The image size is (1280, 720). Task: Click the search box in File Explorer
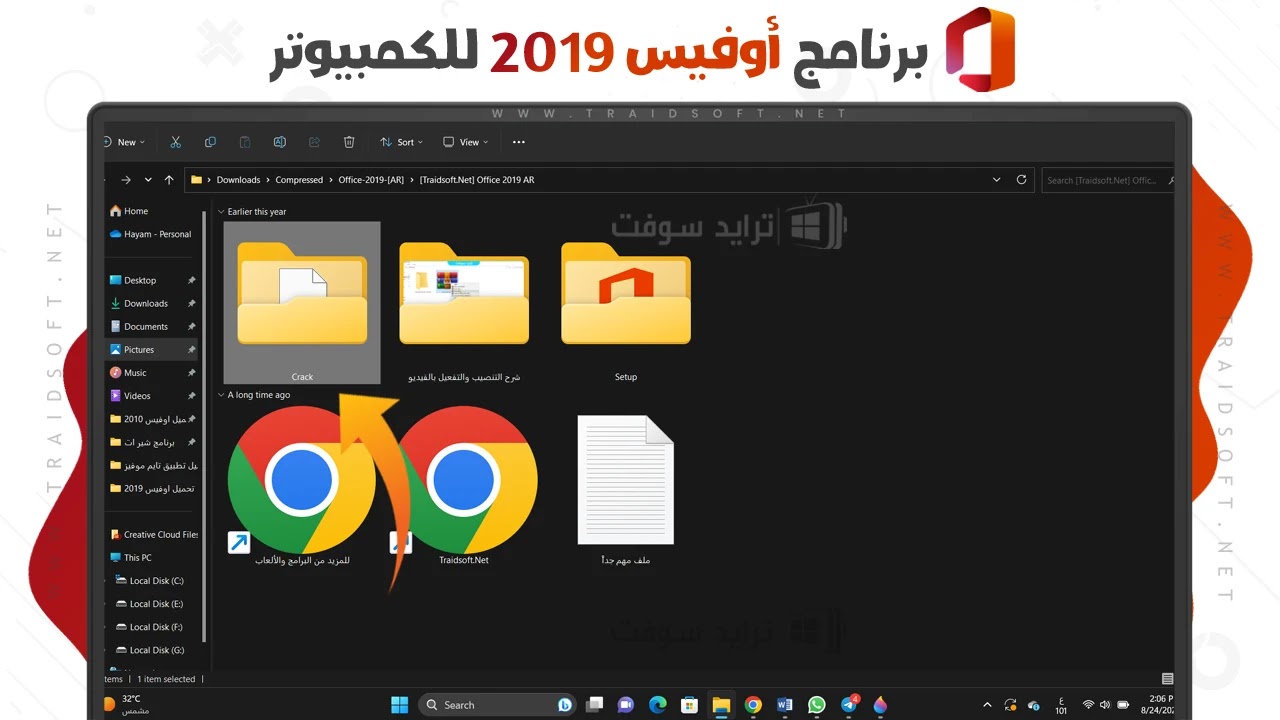[x=1105, y=180]
